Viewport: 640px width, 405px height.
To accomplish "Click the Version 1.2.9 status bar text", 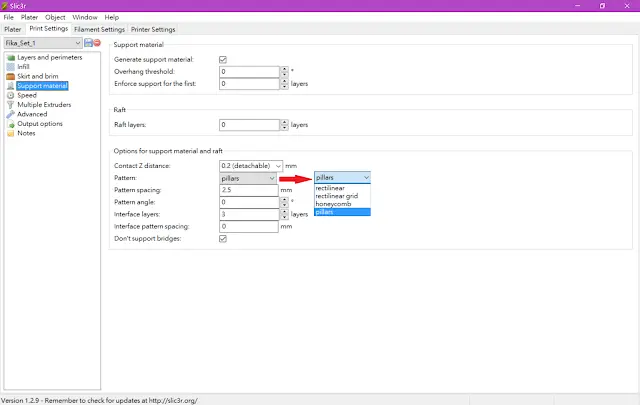I will [99, 401].
